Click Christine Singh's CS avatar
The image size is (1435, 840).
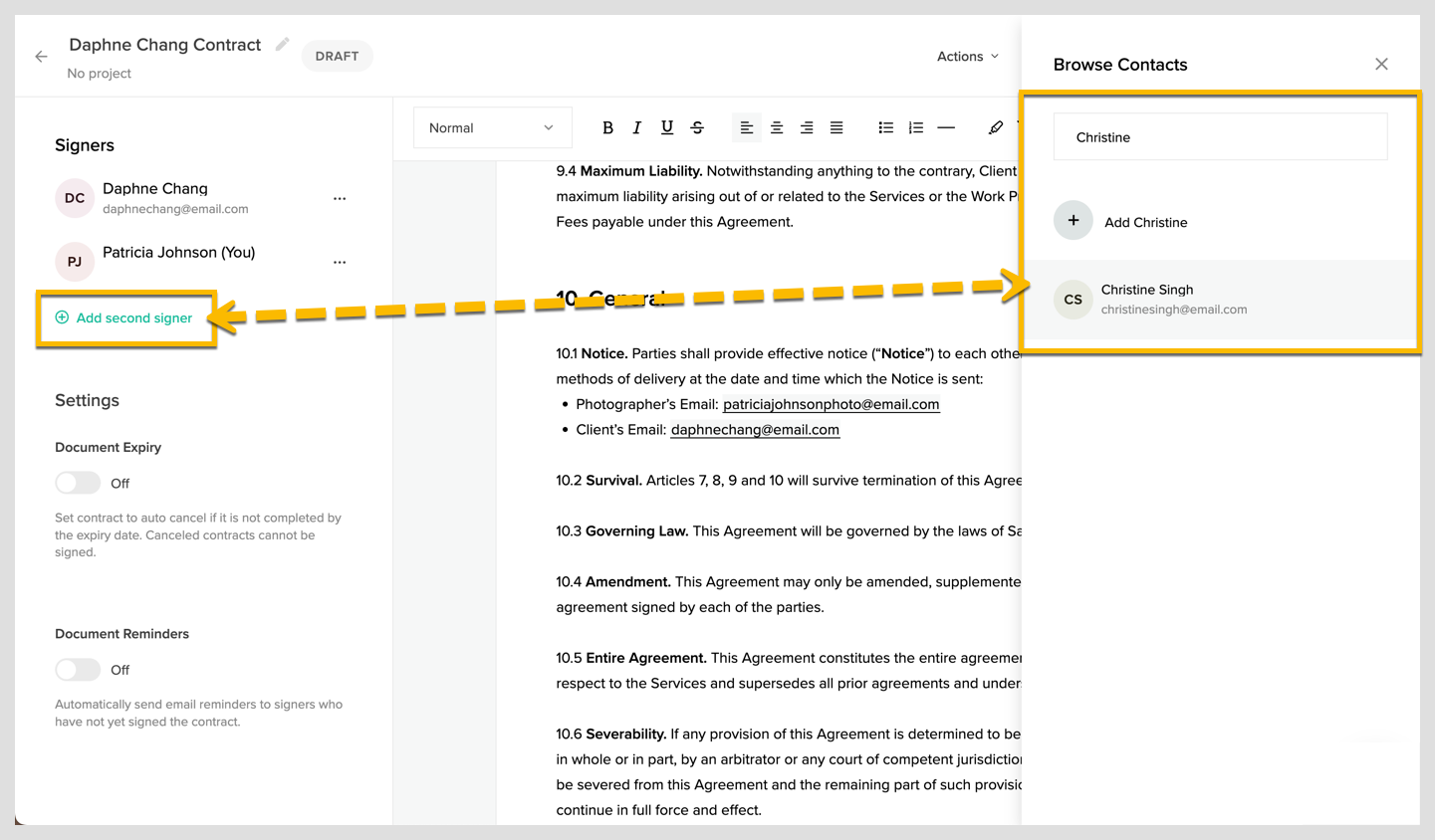(1074, 299)
